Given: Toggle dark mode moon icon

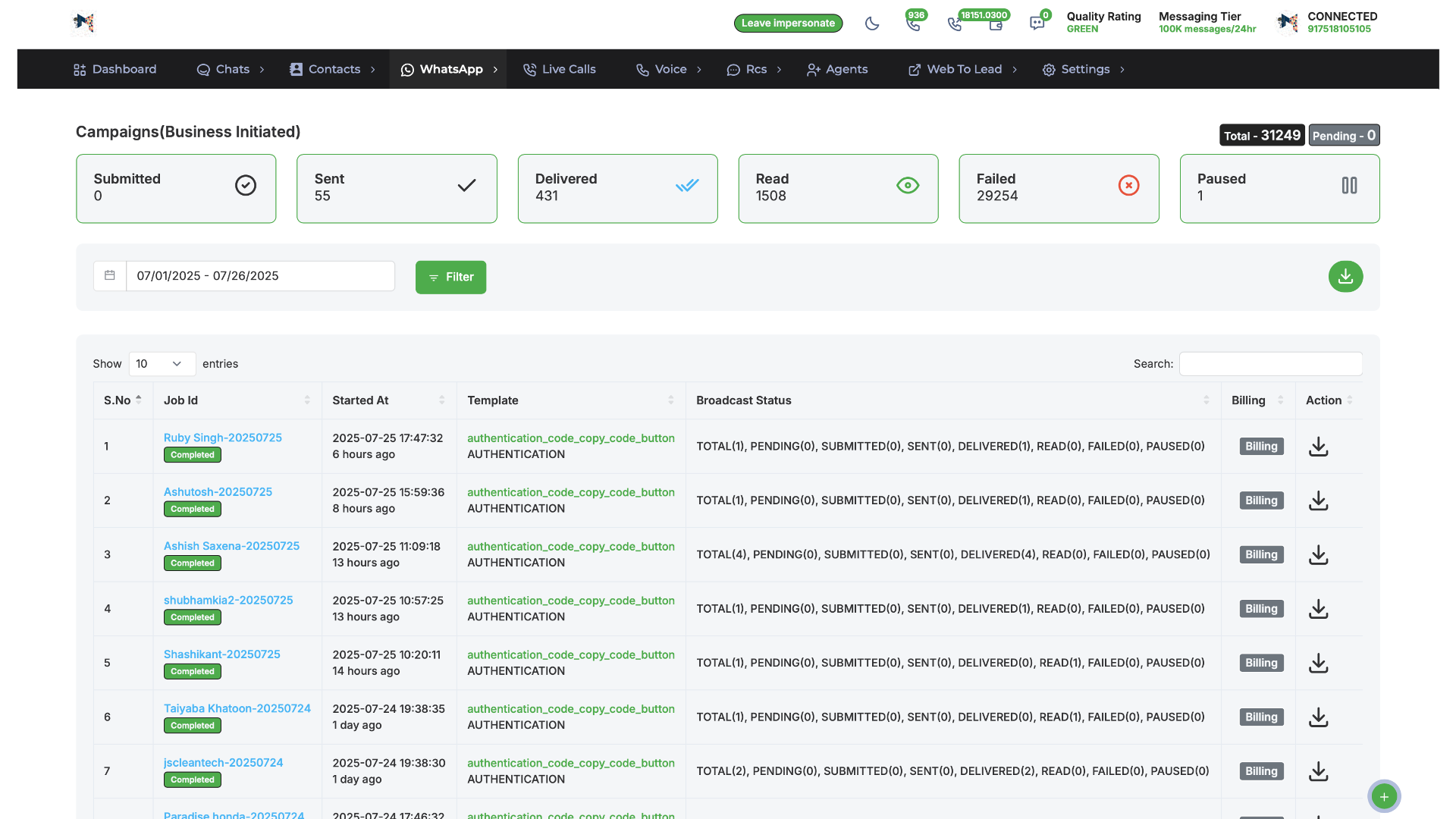Looking at the screenshot, I should [x=872, y=24].
